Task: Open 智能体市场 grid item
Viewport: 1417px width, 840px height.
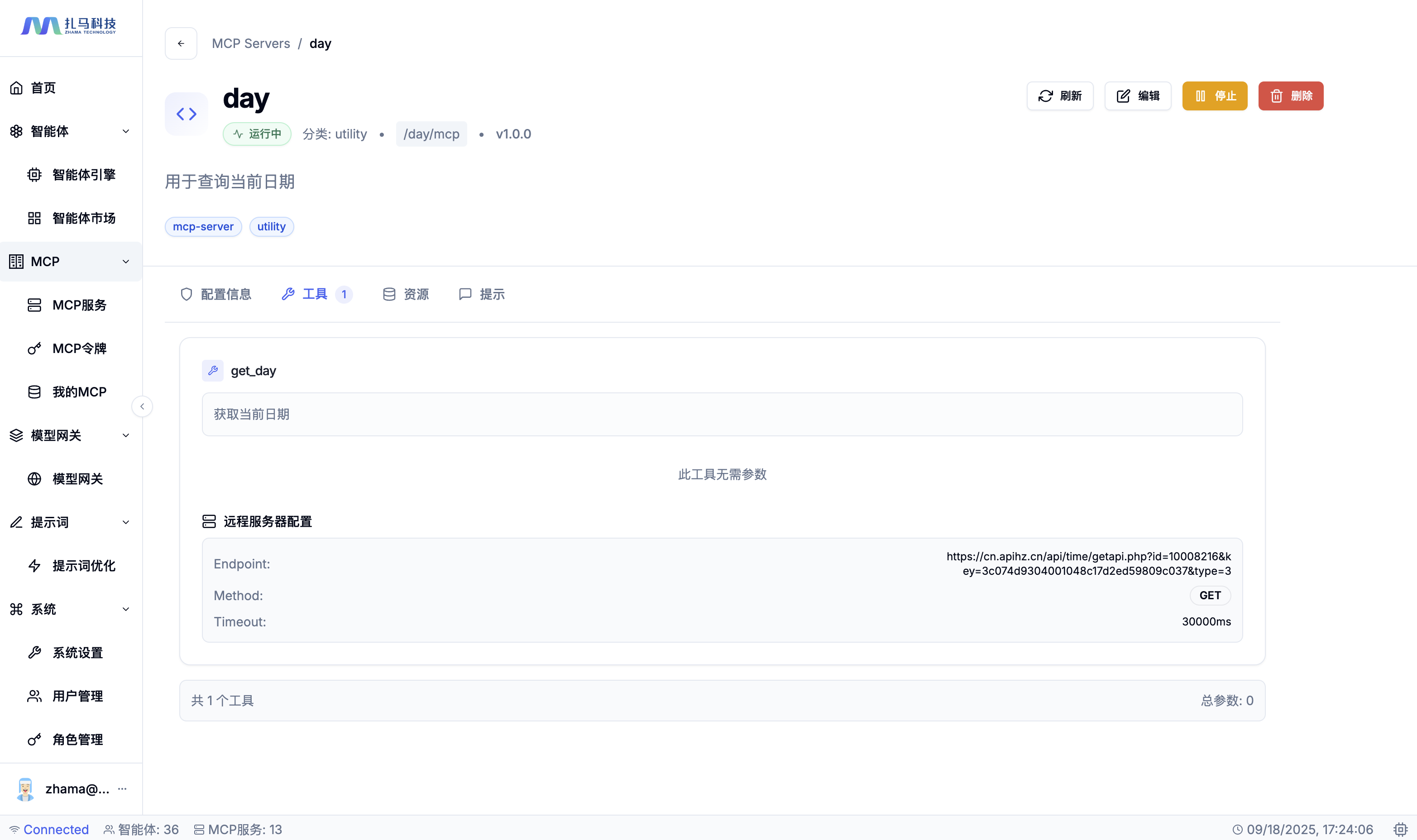Action: (83, 219)
